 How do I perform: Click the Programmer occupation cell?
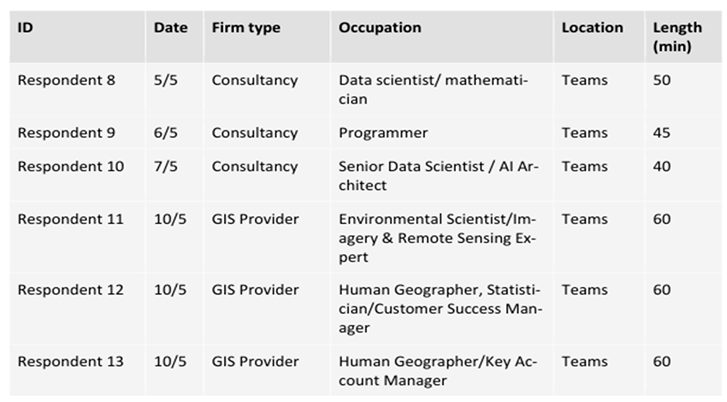pos(383,133)
